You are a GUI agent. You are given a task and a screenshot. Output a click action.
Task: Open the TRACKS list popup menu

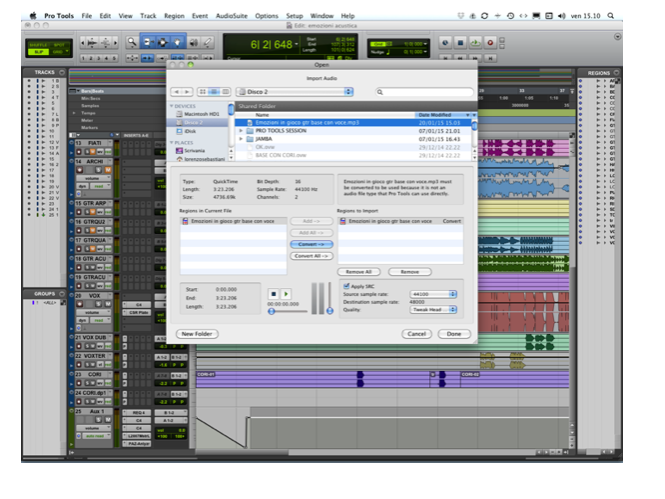click(x=62, y=72)
